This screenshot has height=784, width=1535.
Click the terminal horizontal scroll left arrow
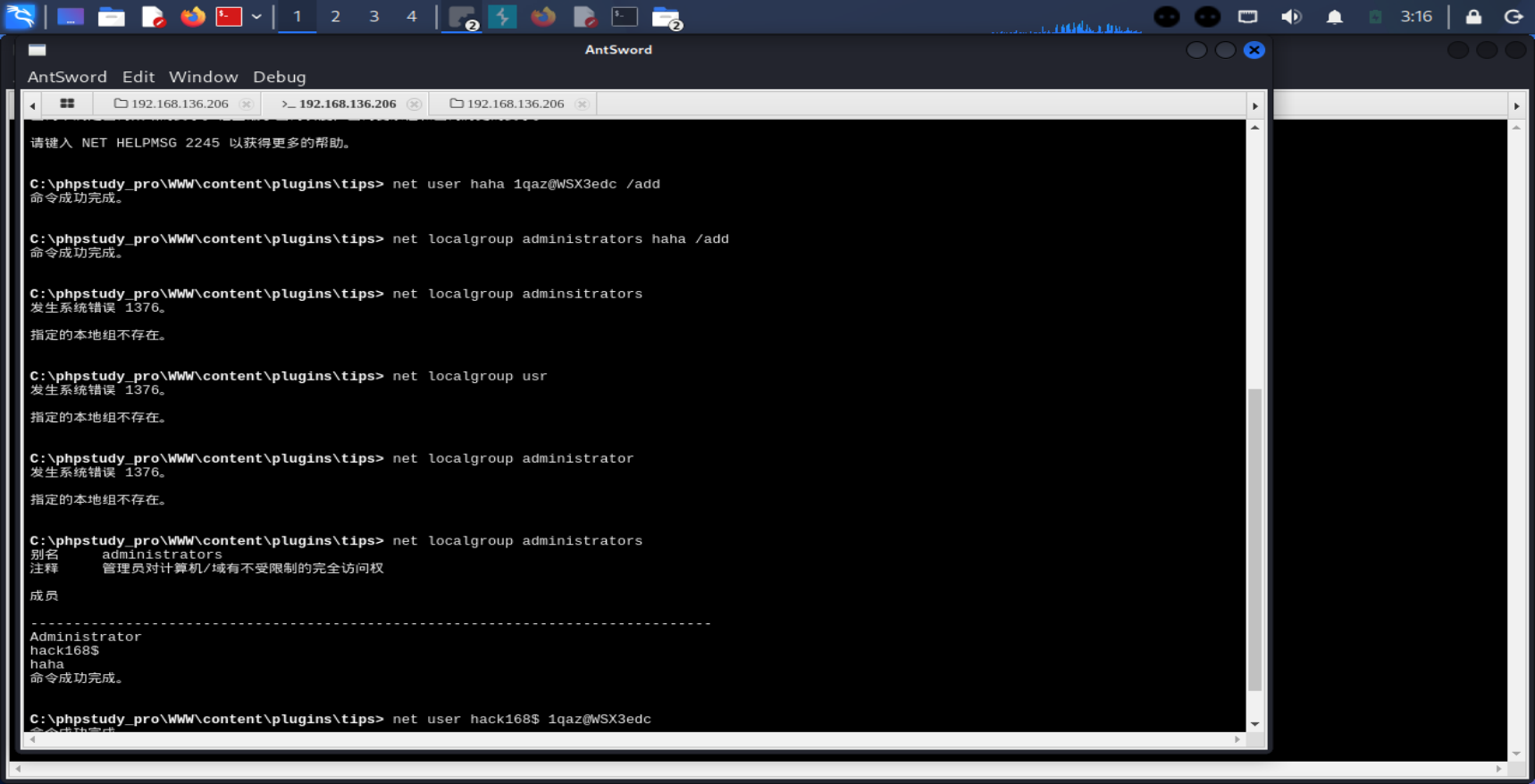tap(33, 739)
